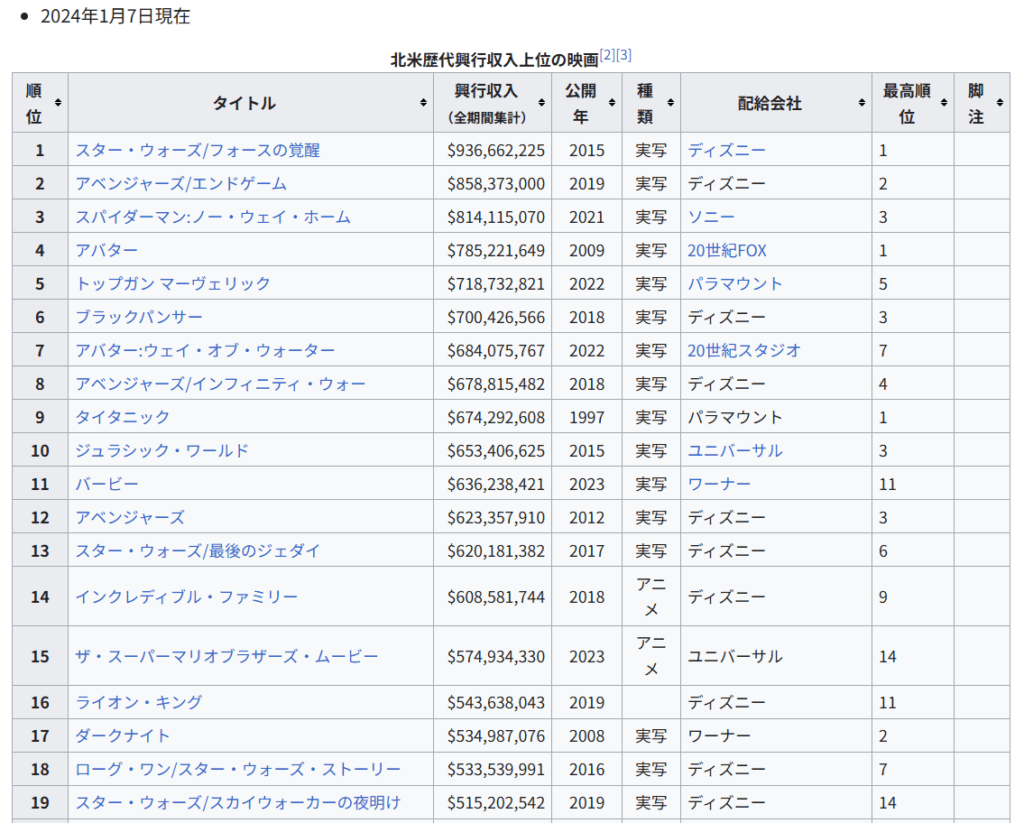Click the $623,357,910 cell

point(496,517)
